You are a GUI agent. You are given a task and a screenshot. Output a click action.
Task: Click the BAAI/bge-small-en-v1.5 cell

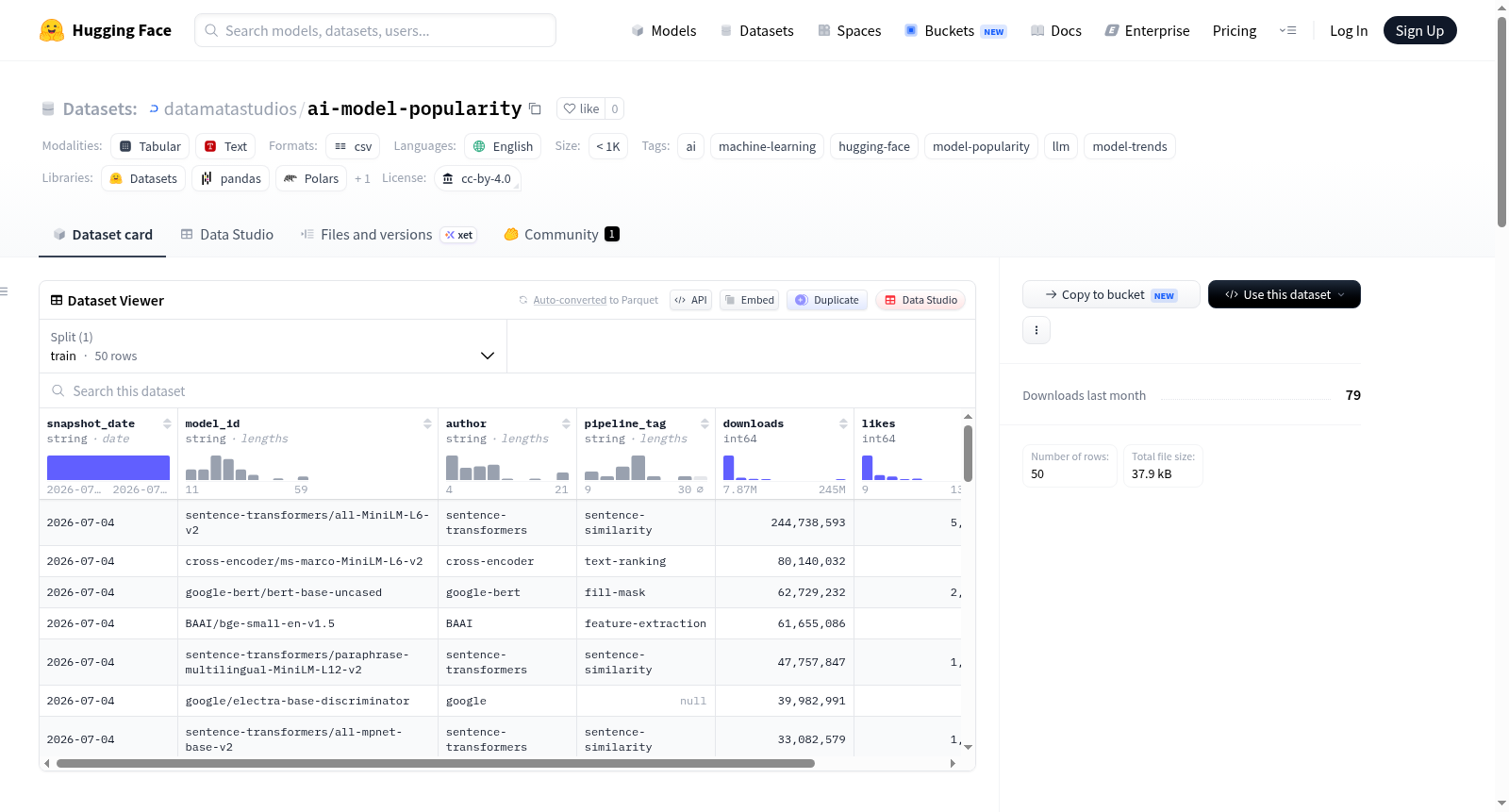[308, 623]
